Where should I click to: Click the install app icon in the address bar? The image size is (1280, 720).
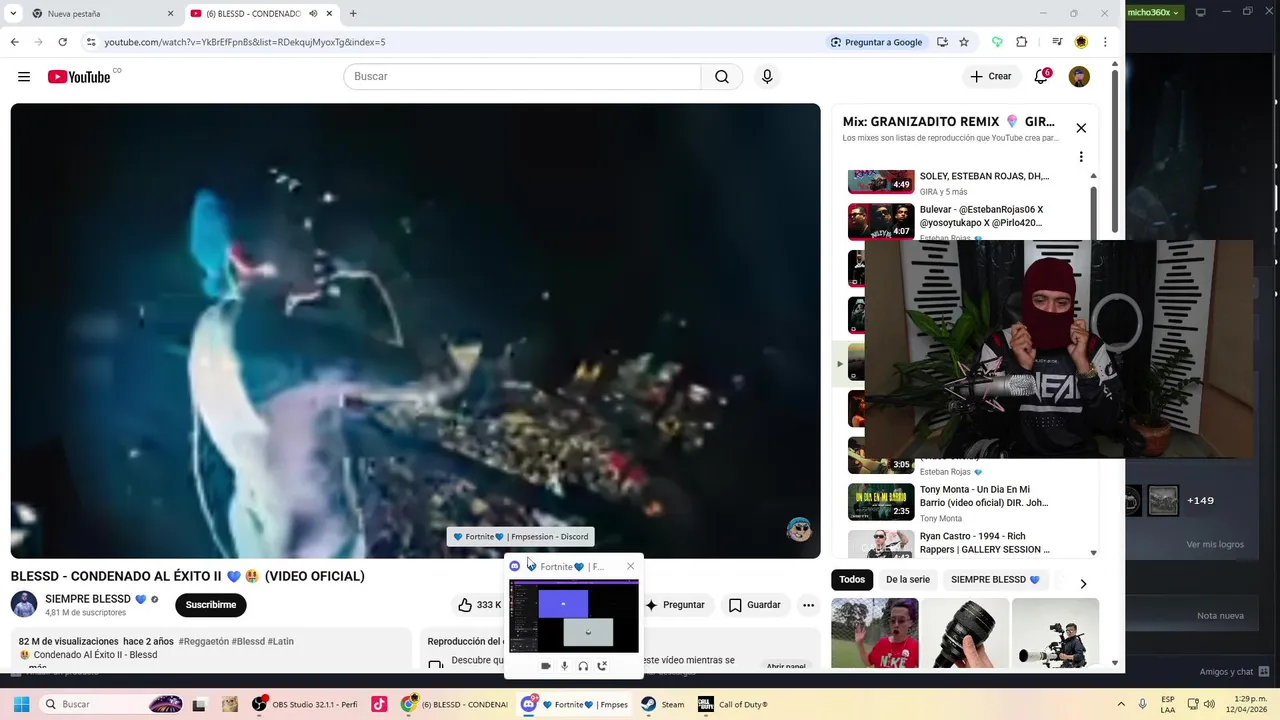942,42
